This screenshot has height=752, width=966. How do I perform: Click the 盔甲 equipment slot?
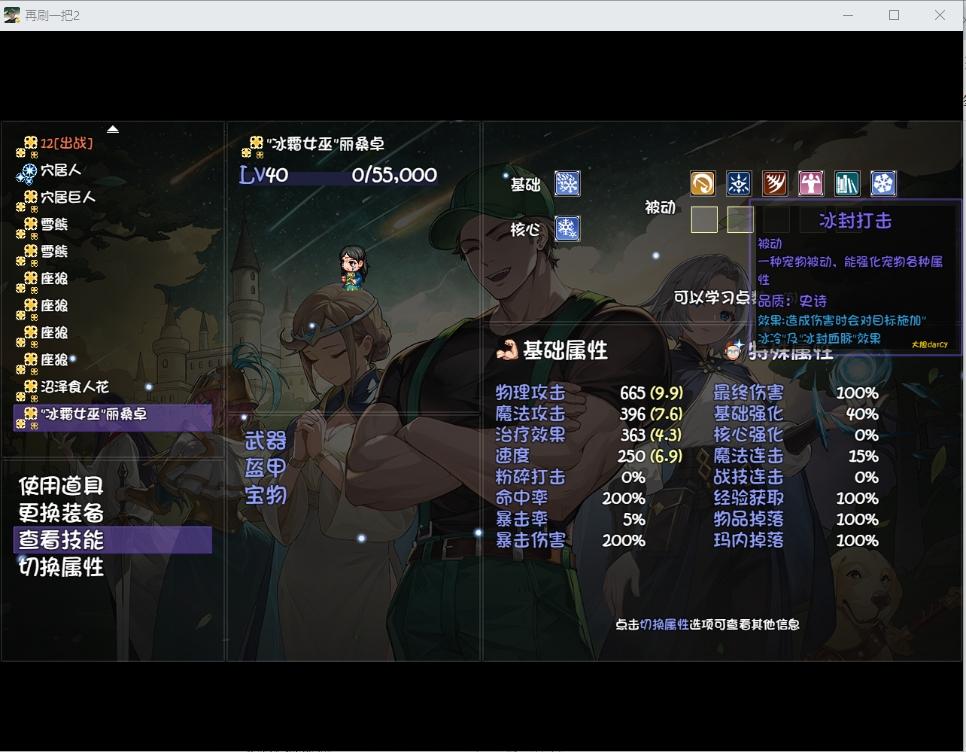click(266, 468)
